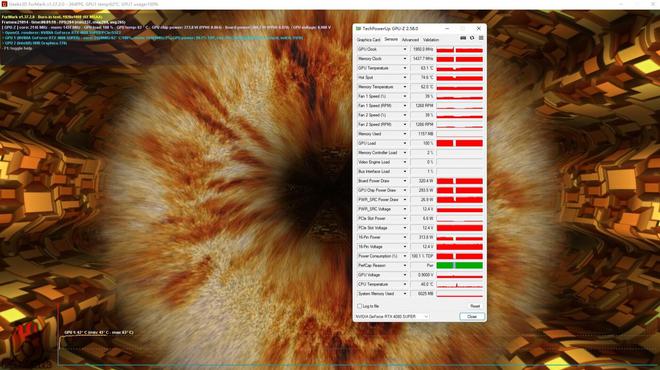Open the GPU-Z hamburger menu icon
The image size is (660, 370).
click(481, 38)
